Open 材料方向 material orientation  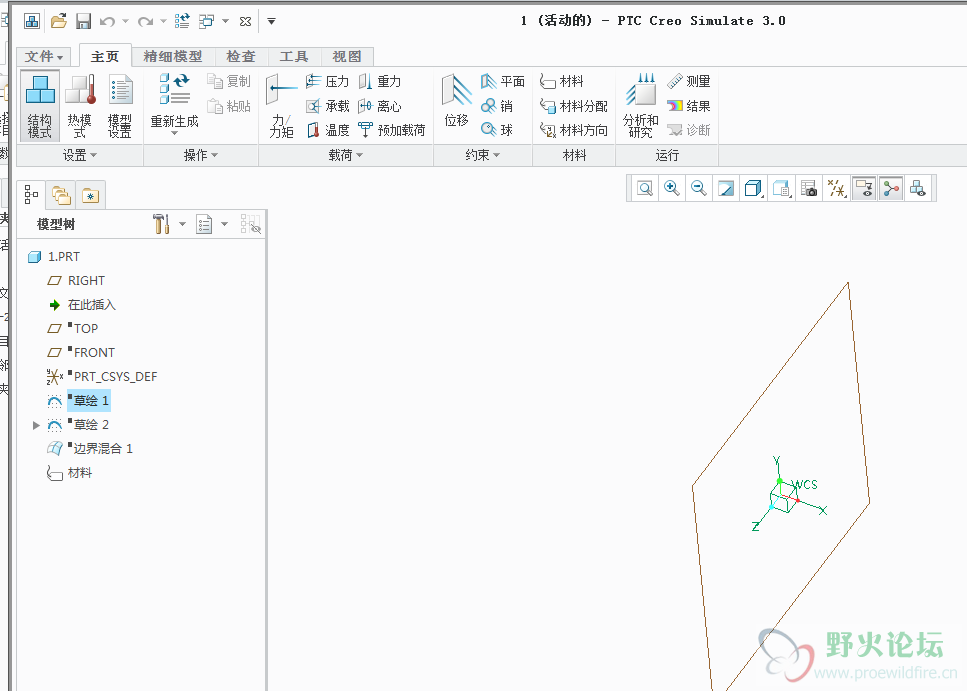pyautogui.click(x=574, y=130)
